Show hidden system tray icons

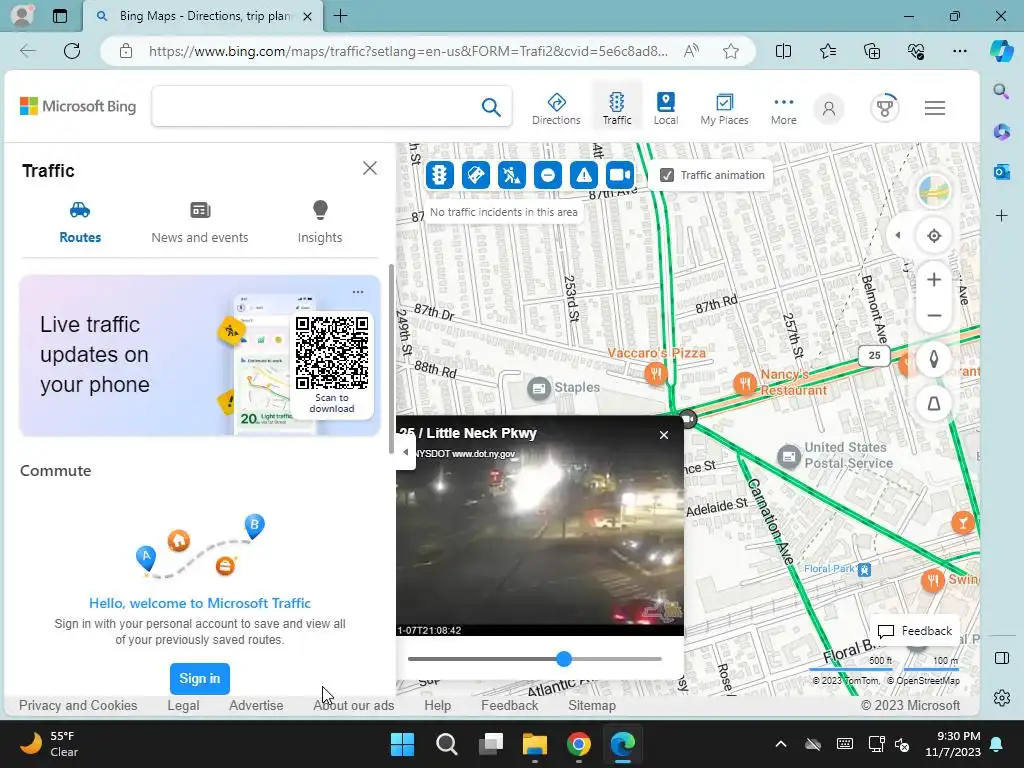tap(780, 744)
